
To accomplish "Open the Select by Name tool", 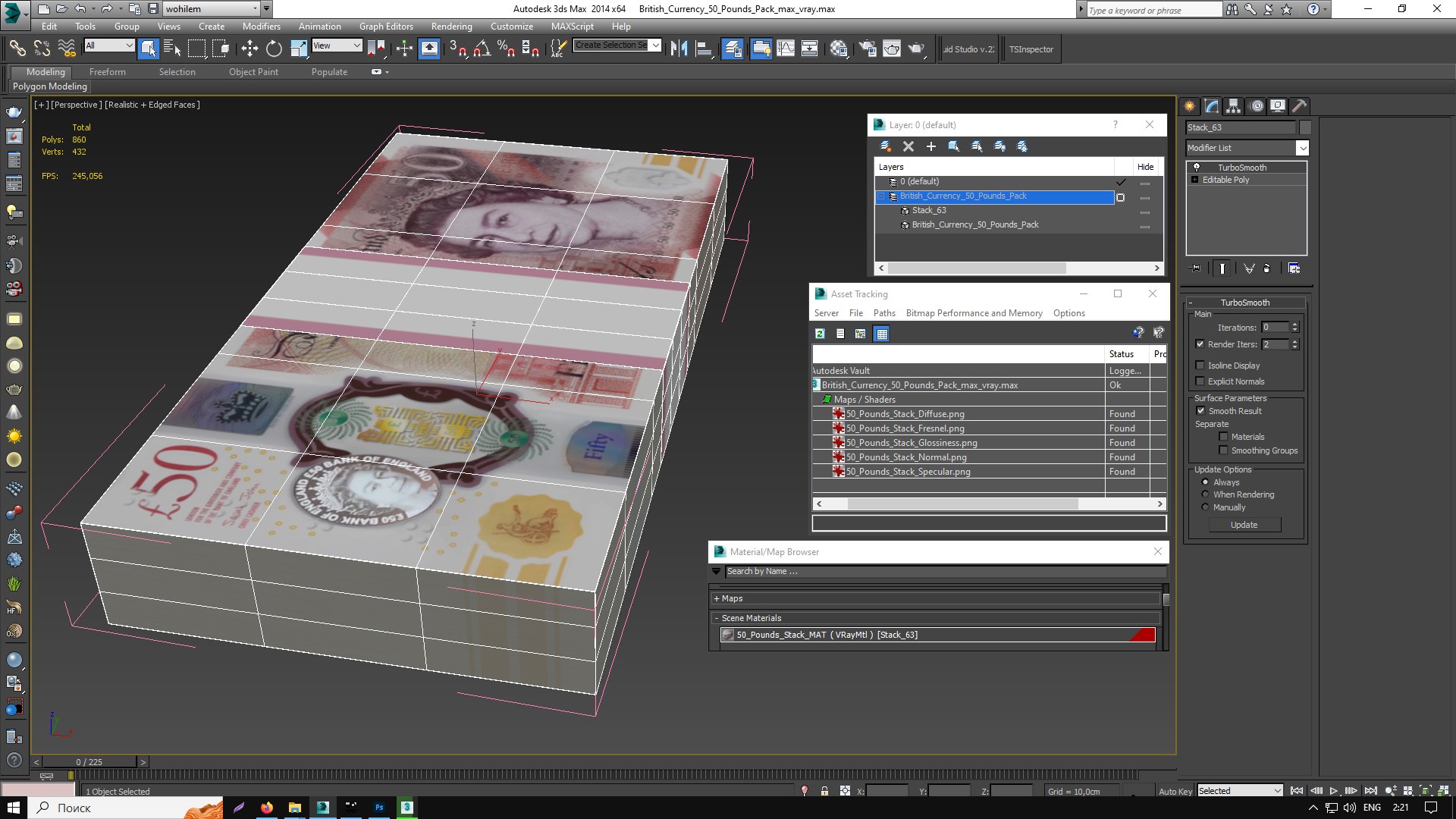I will coord(172,49).
